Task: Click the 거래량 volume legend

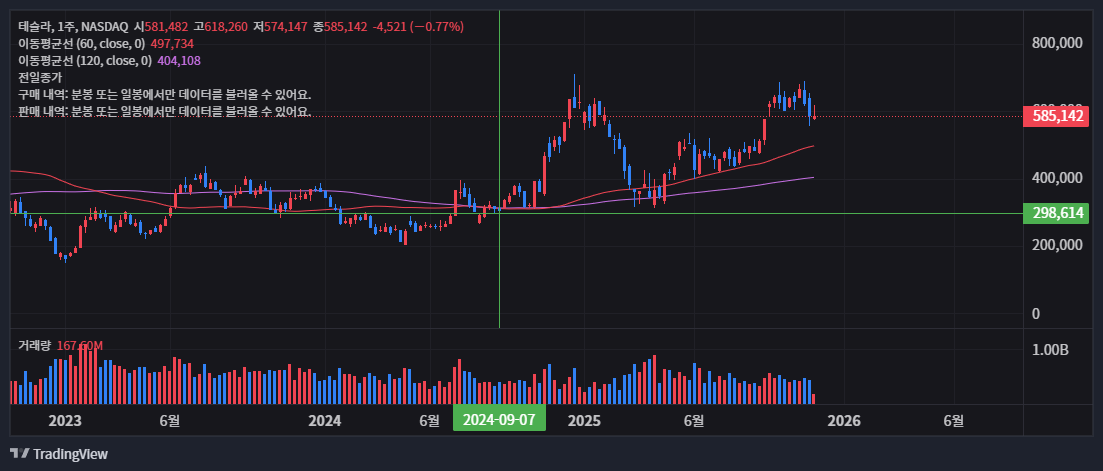Action: coord(35,345)
